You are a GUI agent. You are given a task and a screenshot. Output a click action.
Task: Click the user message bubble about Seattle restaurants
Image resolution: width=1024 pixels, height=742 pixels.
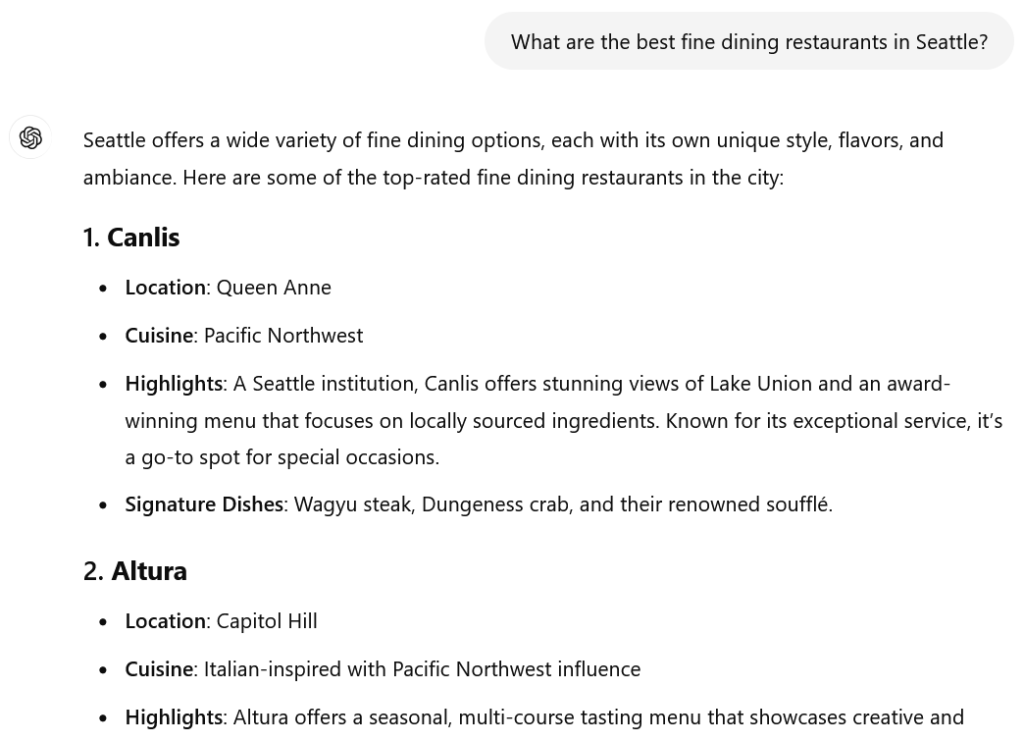[748, 42]
